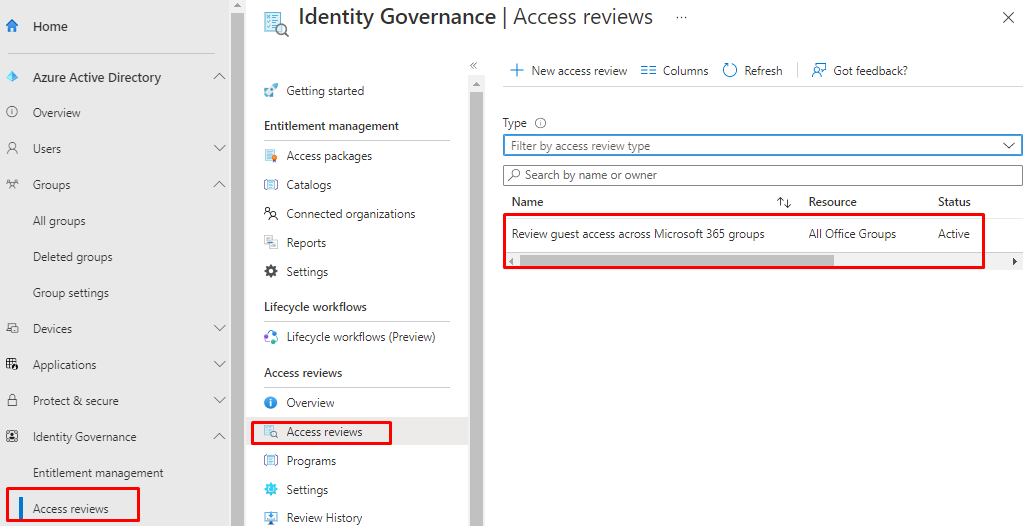Image resolution: width=1033 pixels, height=526 pixels.
Task: Click the Connected organizations icon
Action: 270,214
